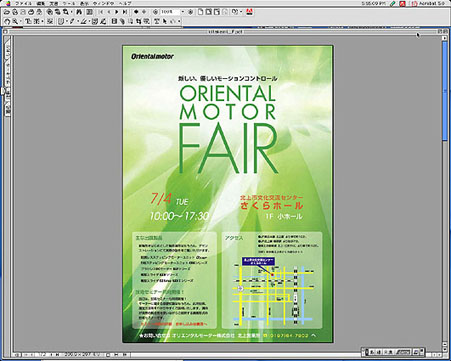Viewport: 451px width, 361px height.
Task: Click previous page arrow in status bar
Action: (32, 355)
